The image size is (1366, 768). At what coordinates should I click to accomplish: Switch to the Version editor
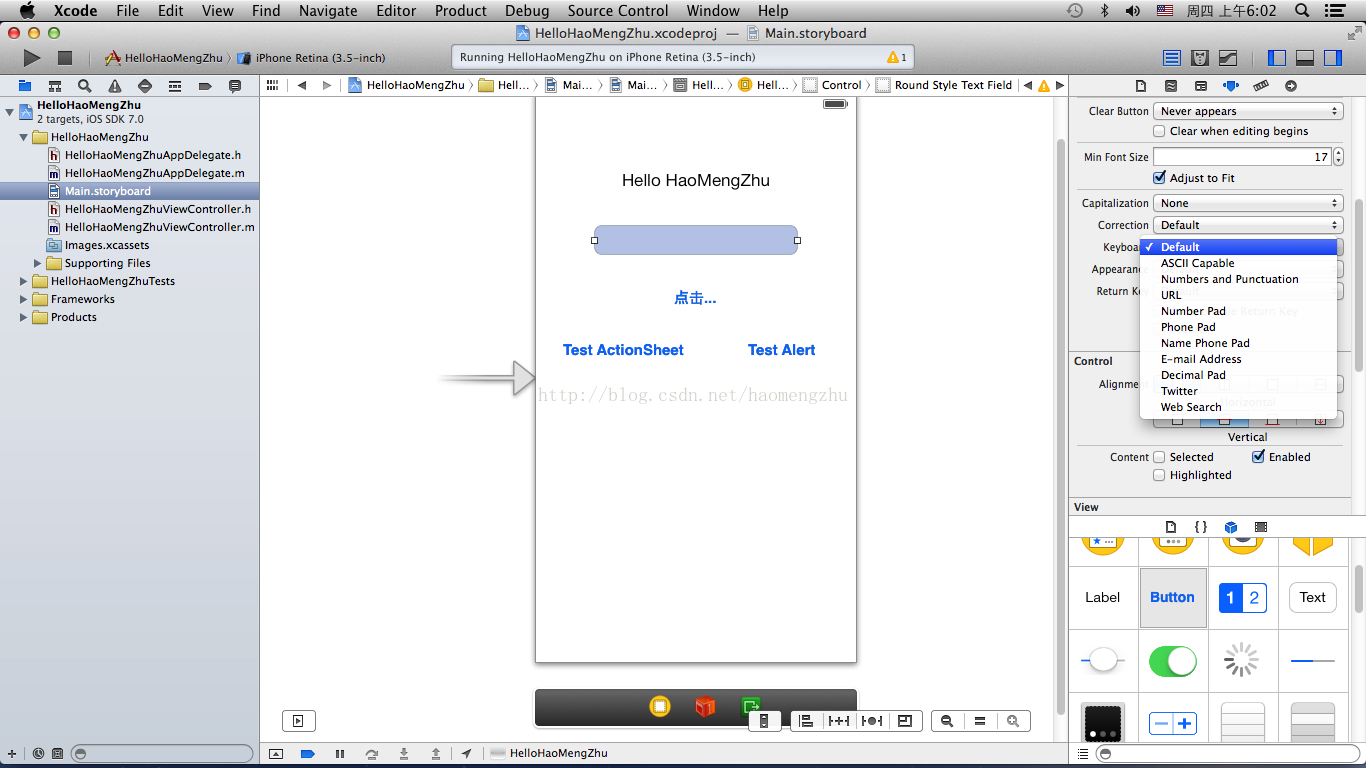(1228, 58)
